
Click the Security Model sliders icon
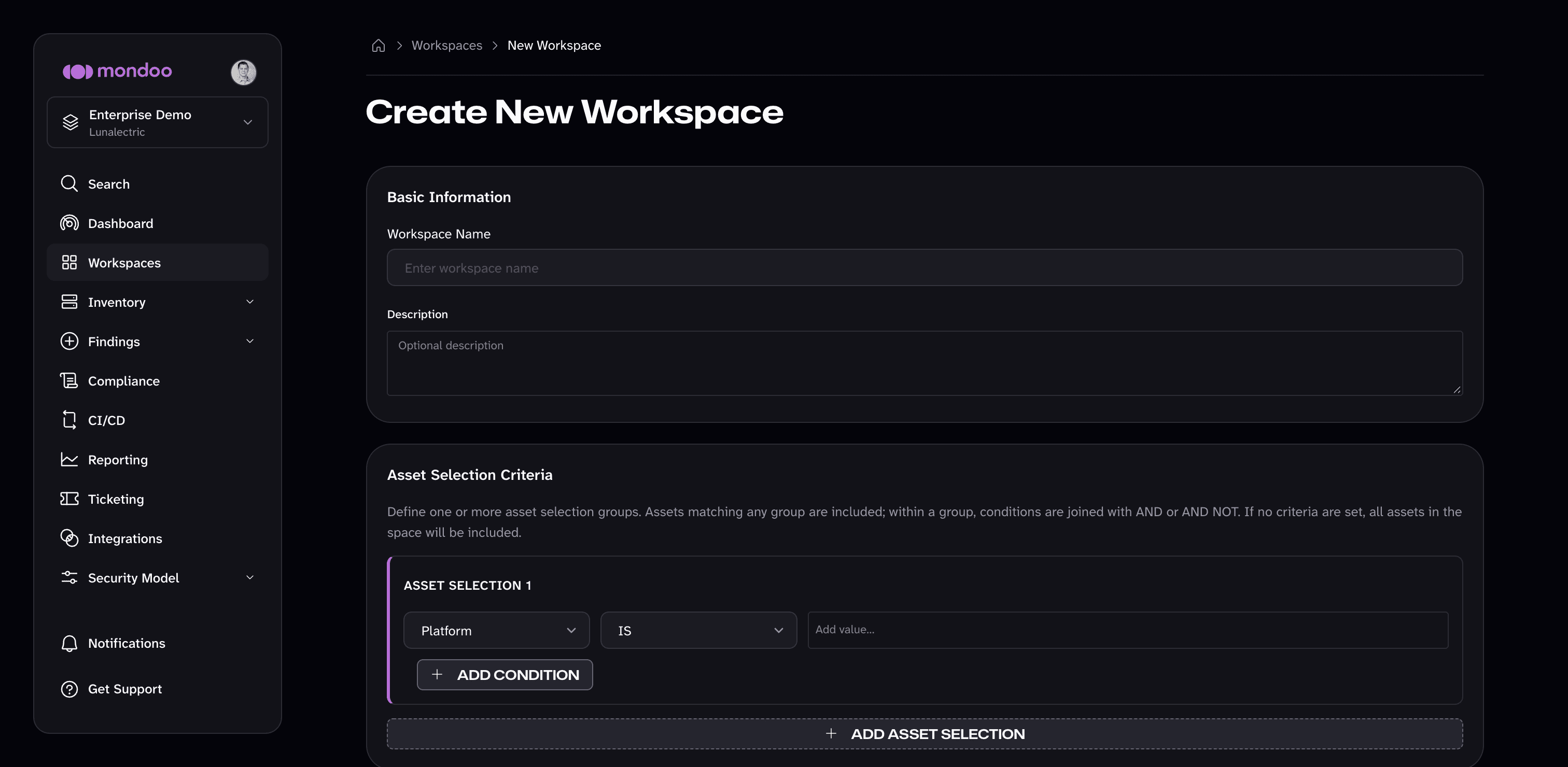pyautogui.click(x=69, y=577)
